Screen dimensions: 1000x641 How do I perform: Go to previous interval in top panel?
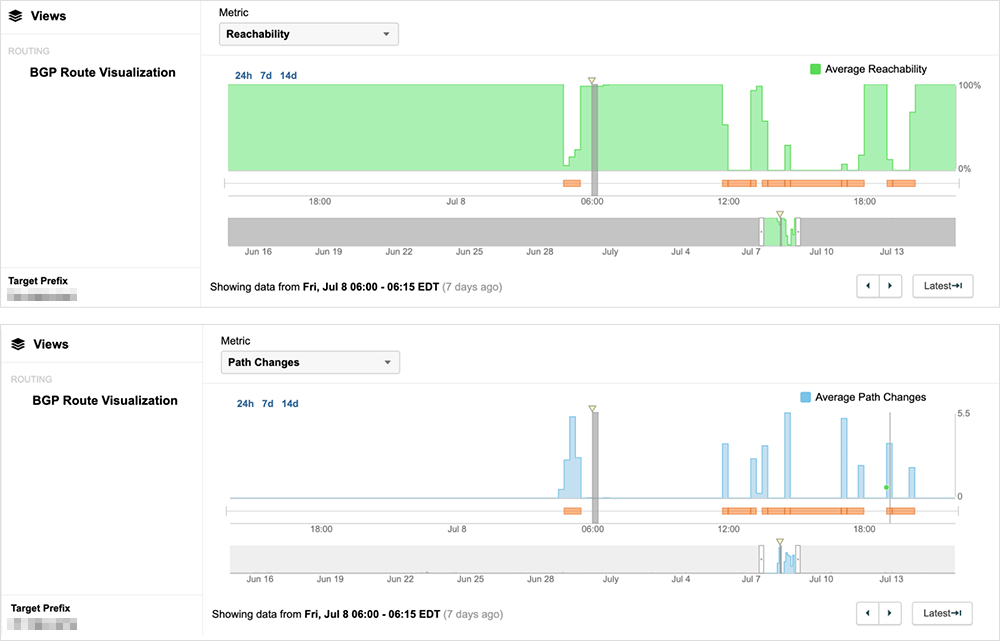868,286
